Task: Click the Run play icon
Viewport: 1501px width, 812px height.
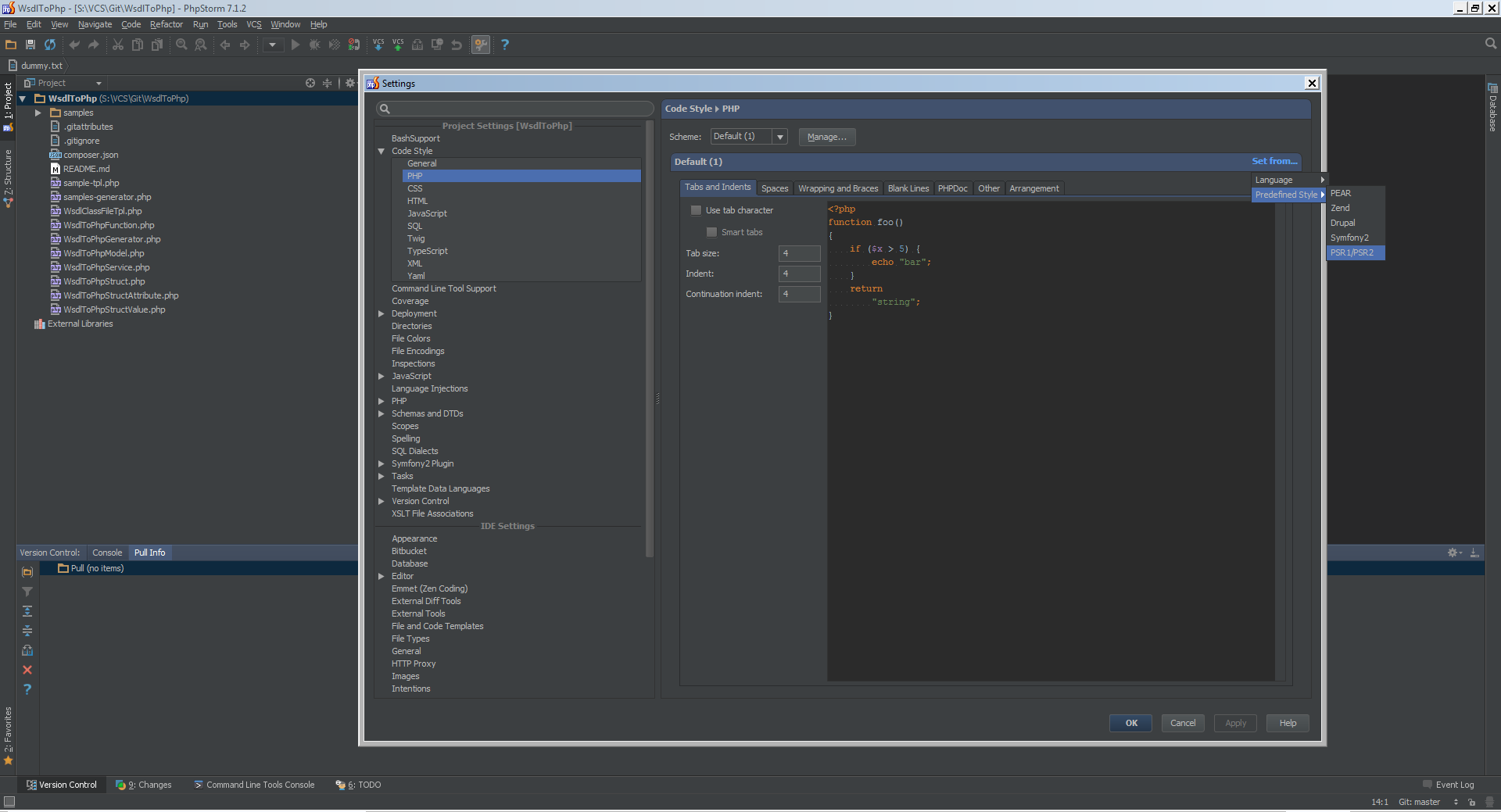Action: 296,45
